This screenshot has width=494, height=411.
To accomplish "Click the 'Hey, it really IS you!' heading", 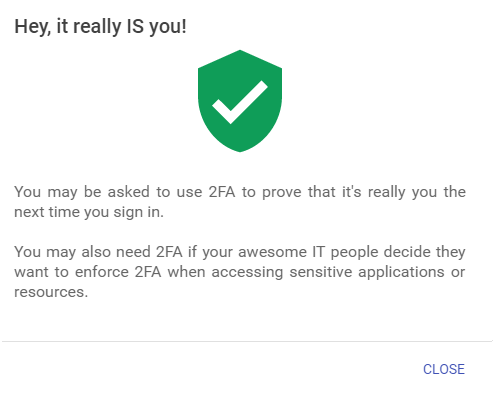I will [100, 27].
